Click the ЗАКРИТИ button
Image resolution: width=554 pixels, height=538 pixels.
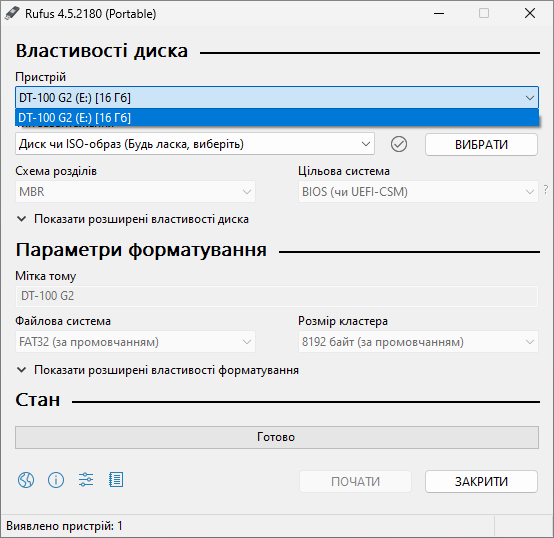(x=482, y=481)
